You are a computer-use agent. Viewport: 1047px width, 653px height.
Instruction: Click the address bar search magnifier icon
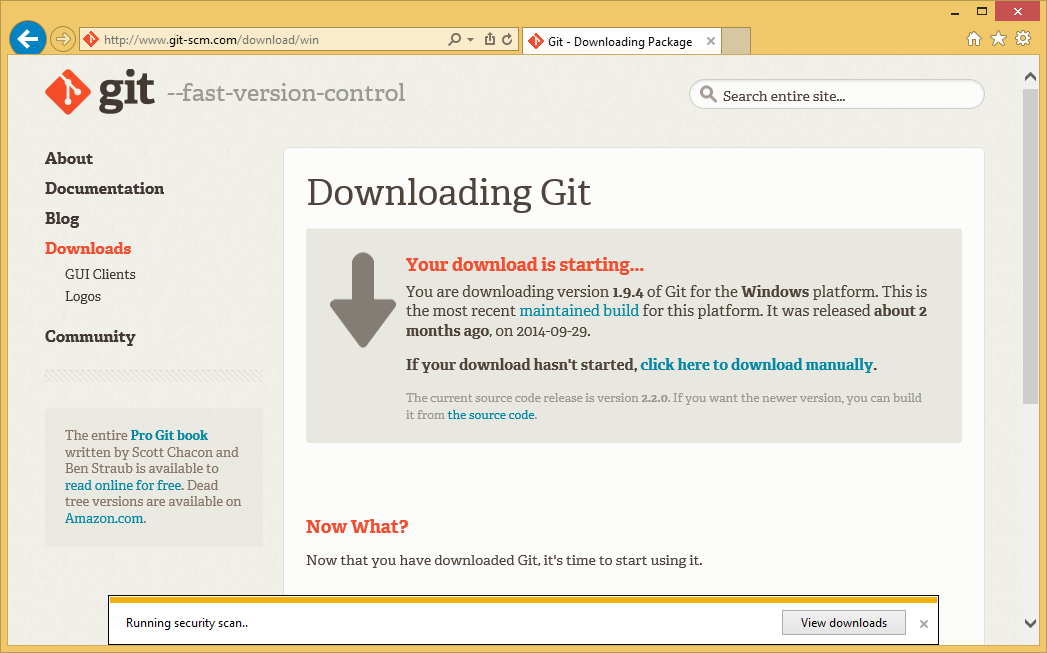pyautogui.click(x=454, y=39)
